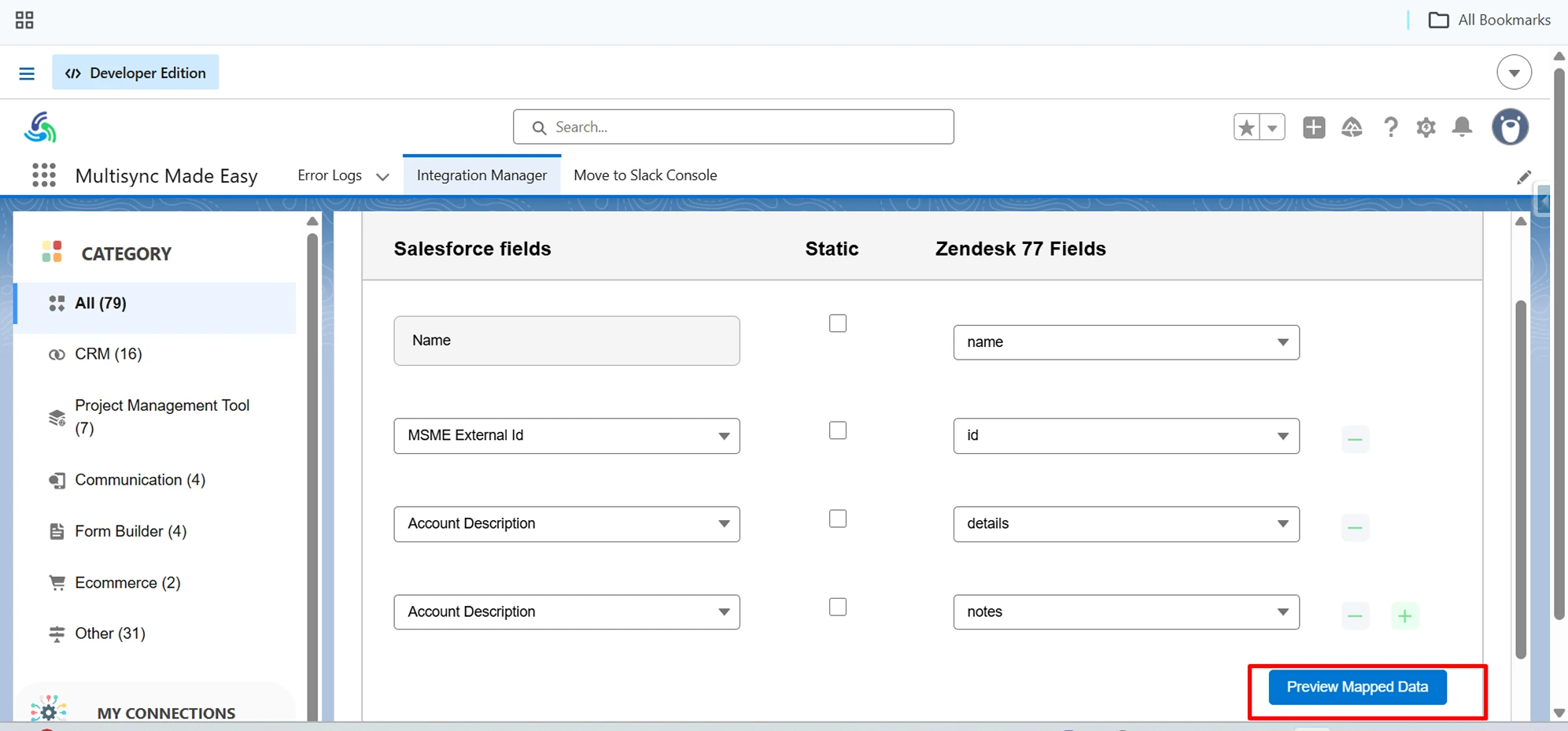The width and height of the screenshot is (1568, 731).
Task: Open the Help question mark
Action: (1390, 127)
